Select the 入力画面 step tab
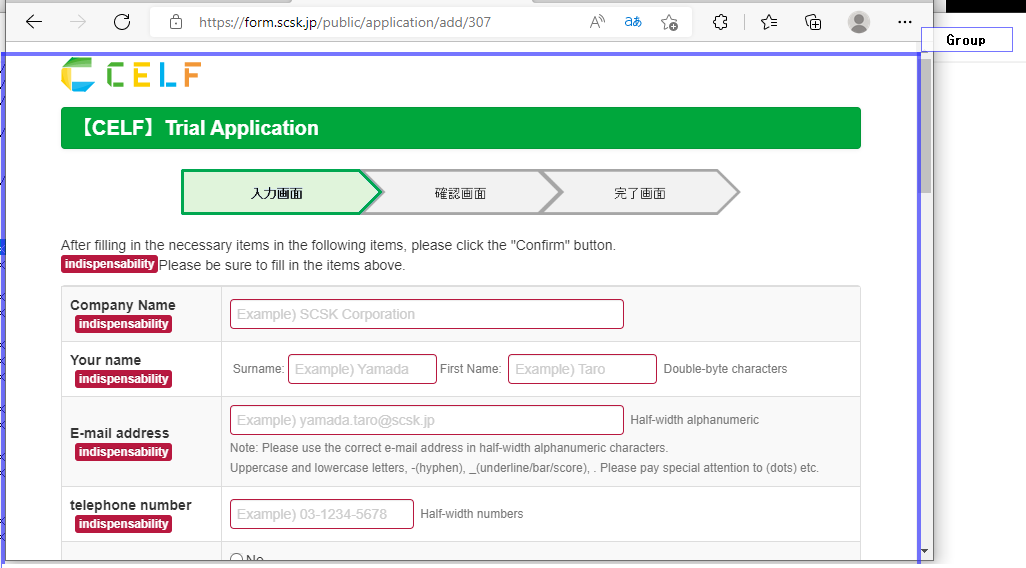 [276, 193]
